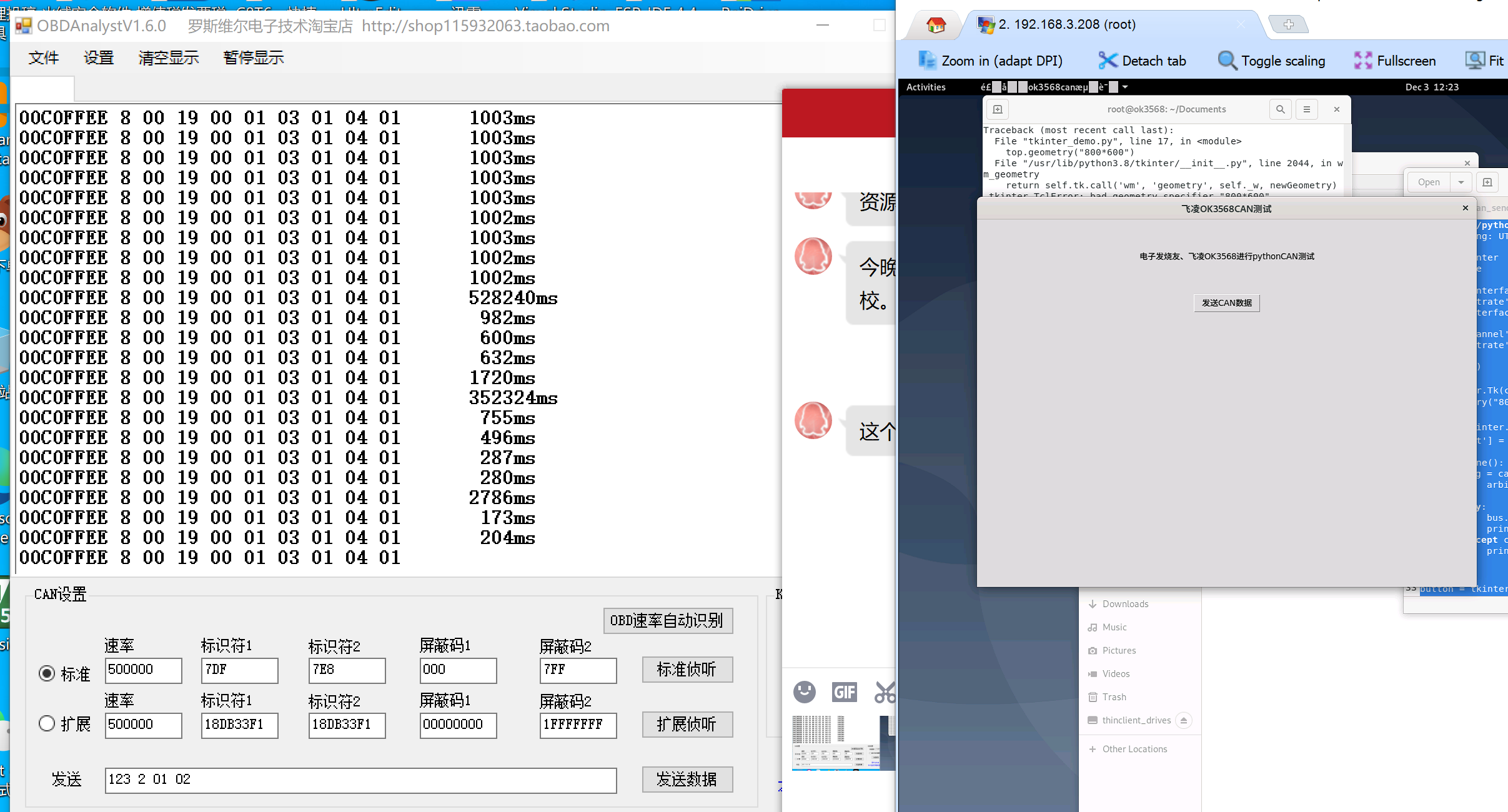Screen dimensions: 1508x812
Task: Focus the 标识符2 field containing 7E8
Action: [347, 670]
